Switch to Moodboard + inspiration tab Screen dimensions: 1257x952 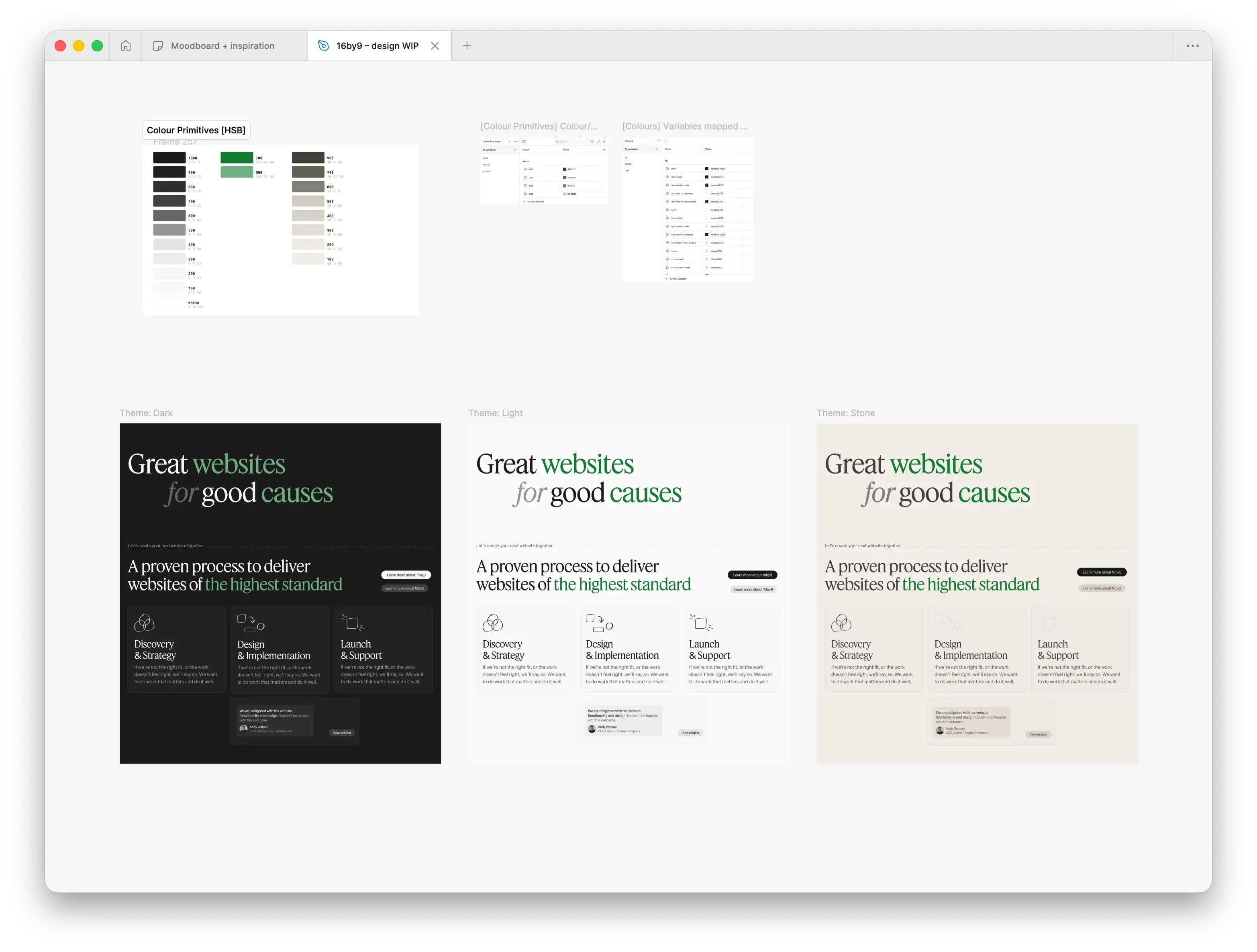click(222, 45)
